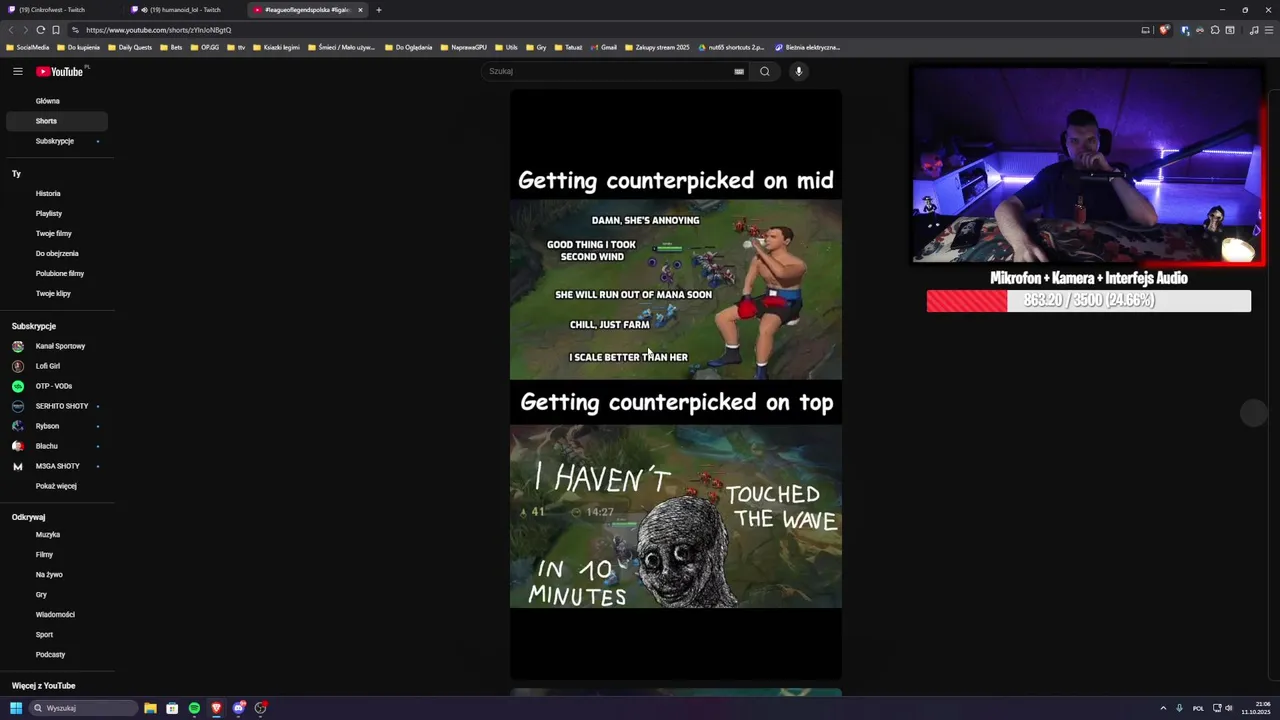Open Do Oglądania bookmarks folder
Image resolution: width=1280 pixels, height=720 pixels.
click(x=408, y=47)
